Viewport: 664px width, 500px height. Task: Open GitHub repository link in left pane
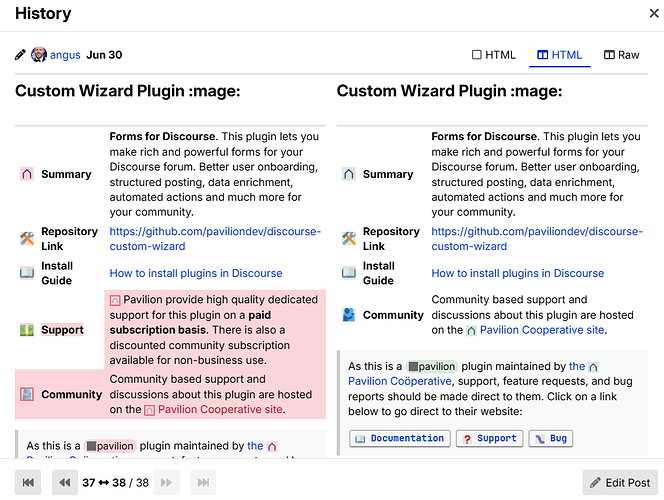click(x=215, y=239)
